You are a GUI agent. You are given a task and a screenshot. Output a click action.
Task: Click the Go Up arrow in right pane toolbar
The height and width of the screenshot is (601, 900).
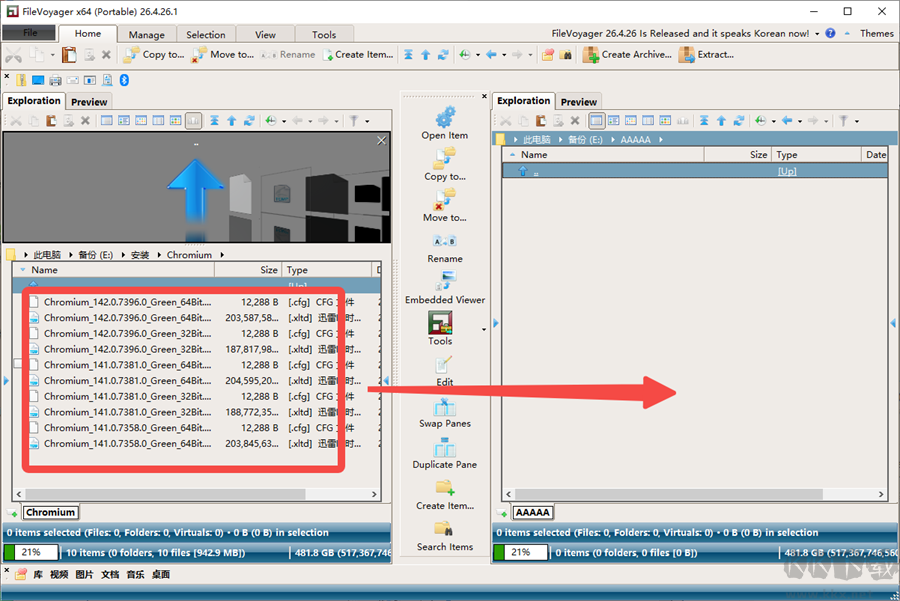pyautogui.click(x=721, y=121)
